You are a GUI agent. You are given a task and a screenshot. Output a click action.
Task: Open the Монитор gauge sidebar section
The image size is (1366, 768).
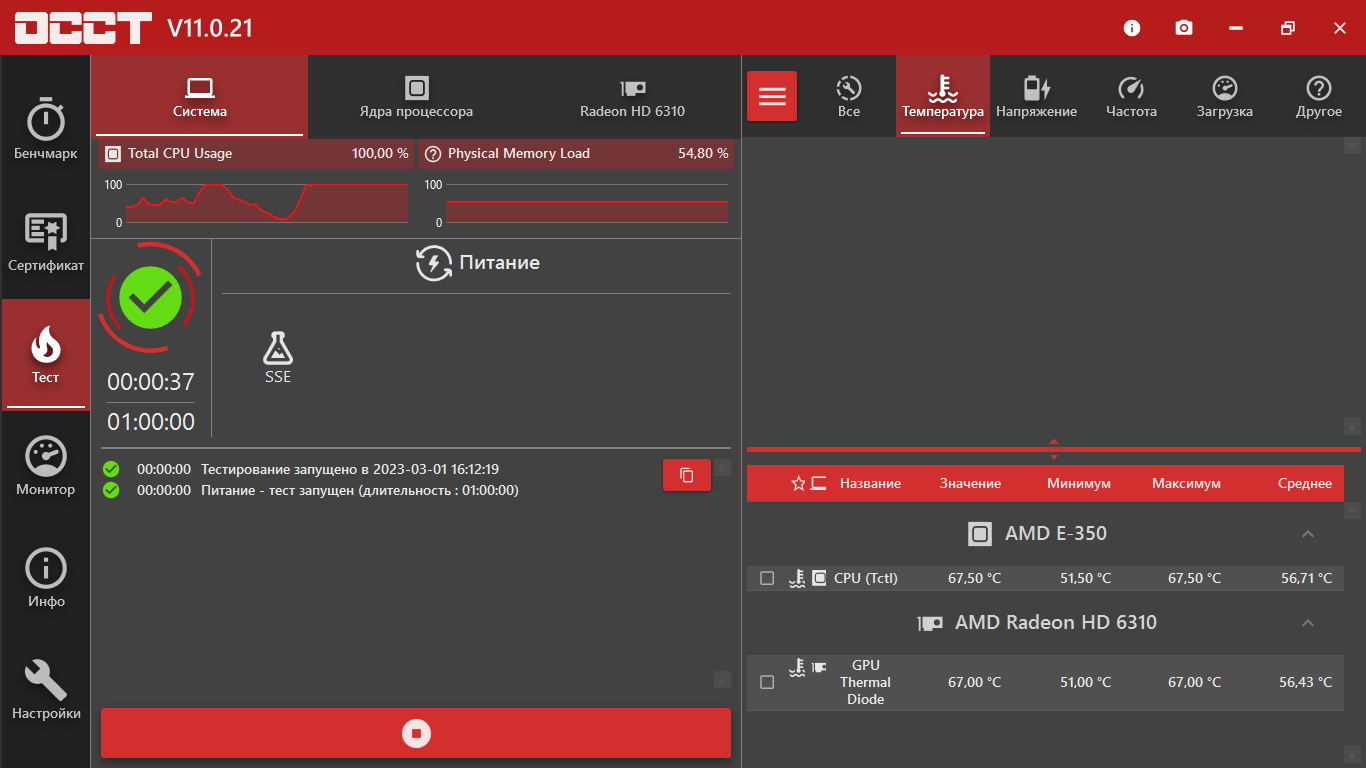(x=45, y=466)
